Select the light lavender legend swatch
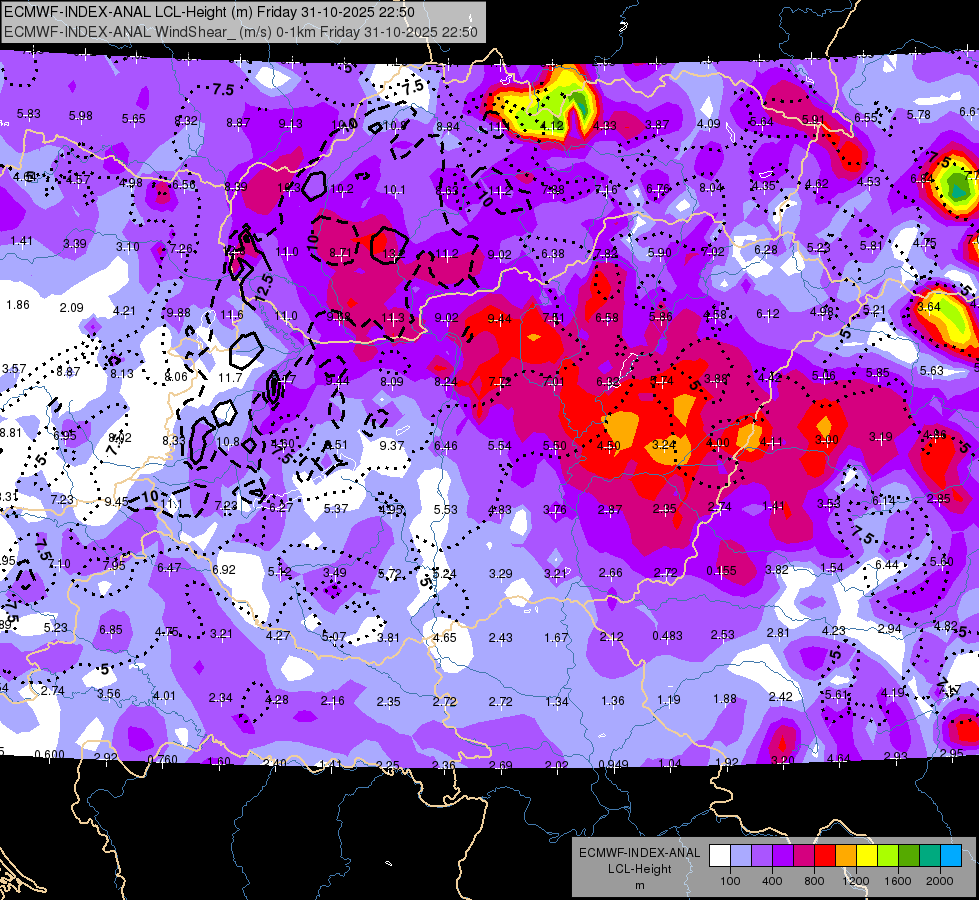Viewport: 979px width, 900px height. (740, 855)
